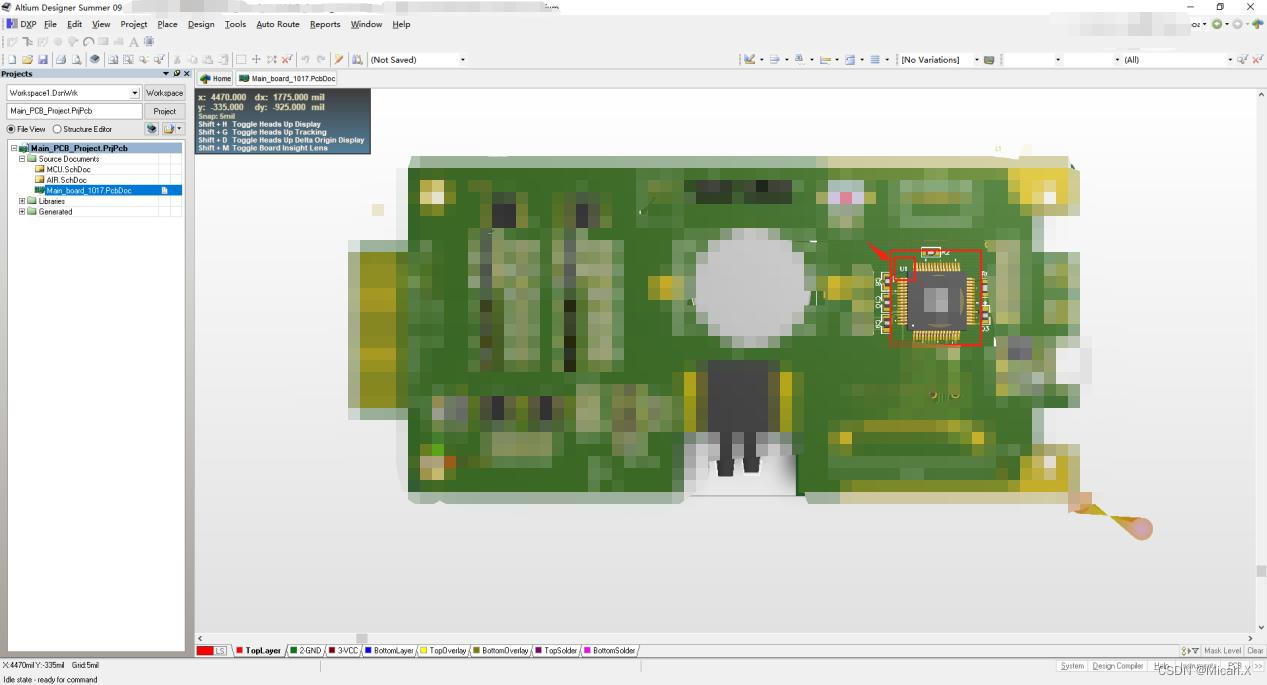Open the MCU.SchDoc source document
1267x685 pixels.
[66, 169]
